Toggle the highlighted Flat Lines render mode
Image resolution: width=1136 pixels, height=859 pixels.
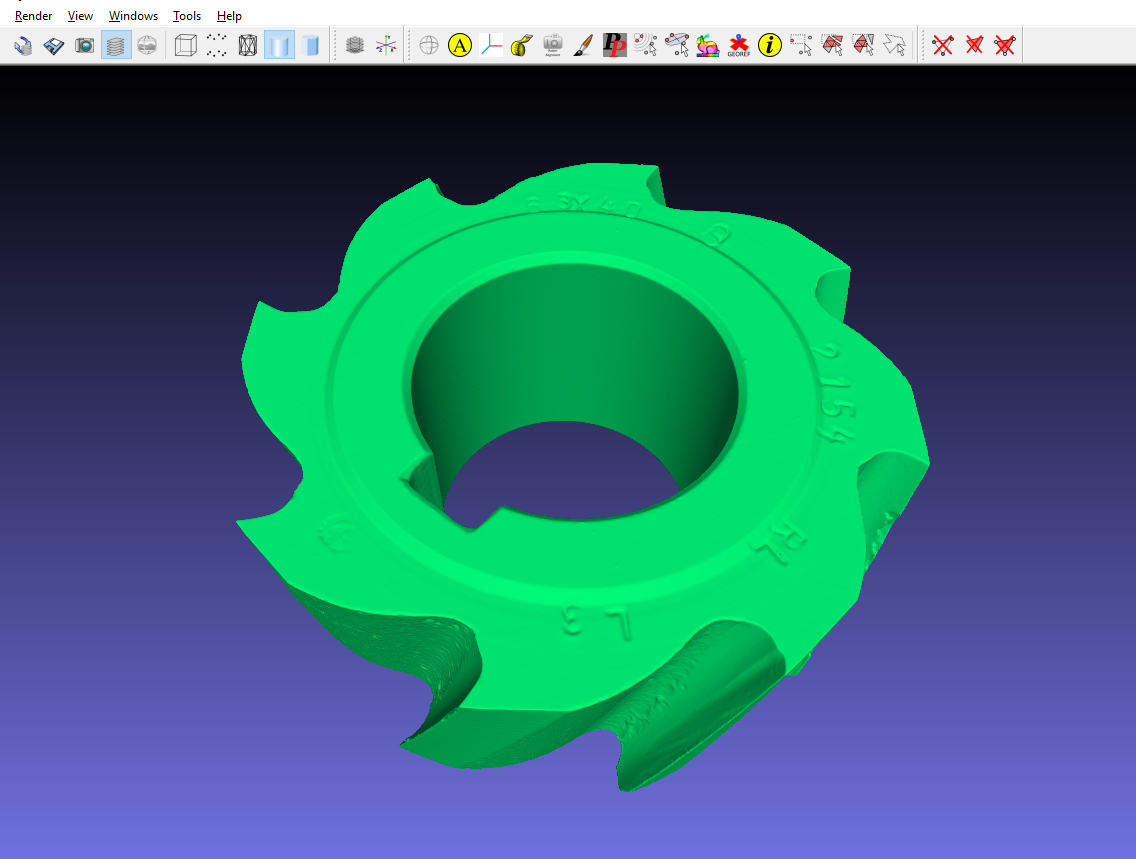click(279, 45)
